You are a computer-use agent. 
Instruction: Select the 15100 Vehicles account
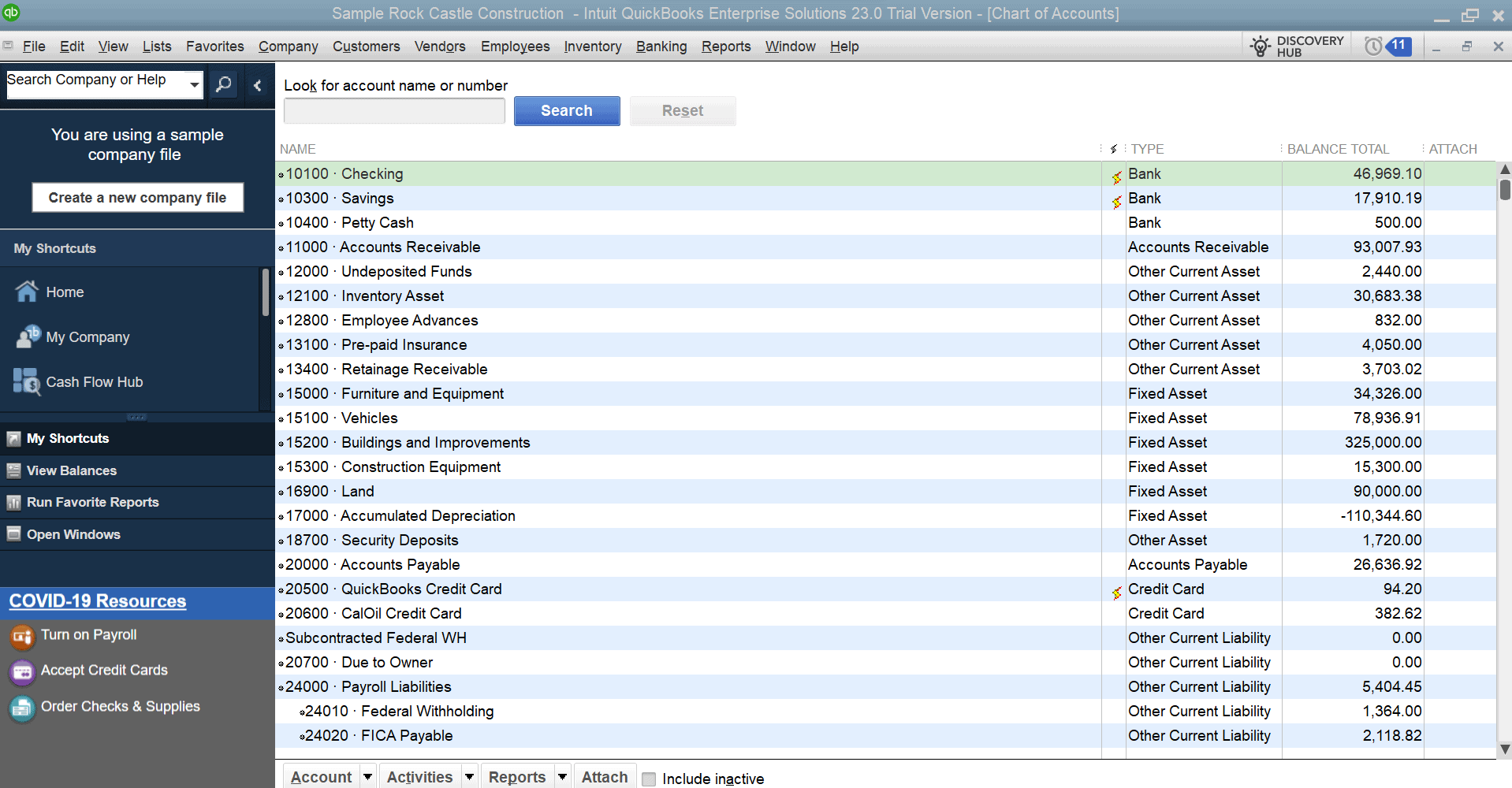tap(885, 418)
